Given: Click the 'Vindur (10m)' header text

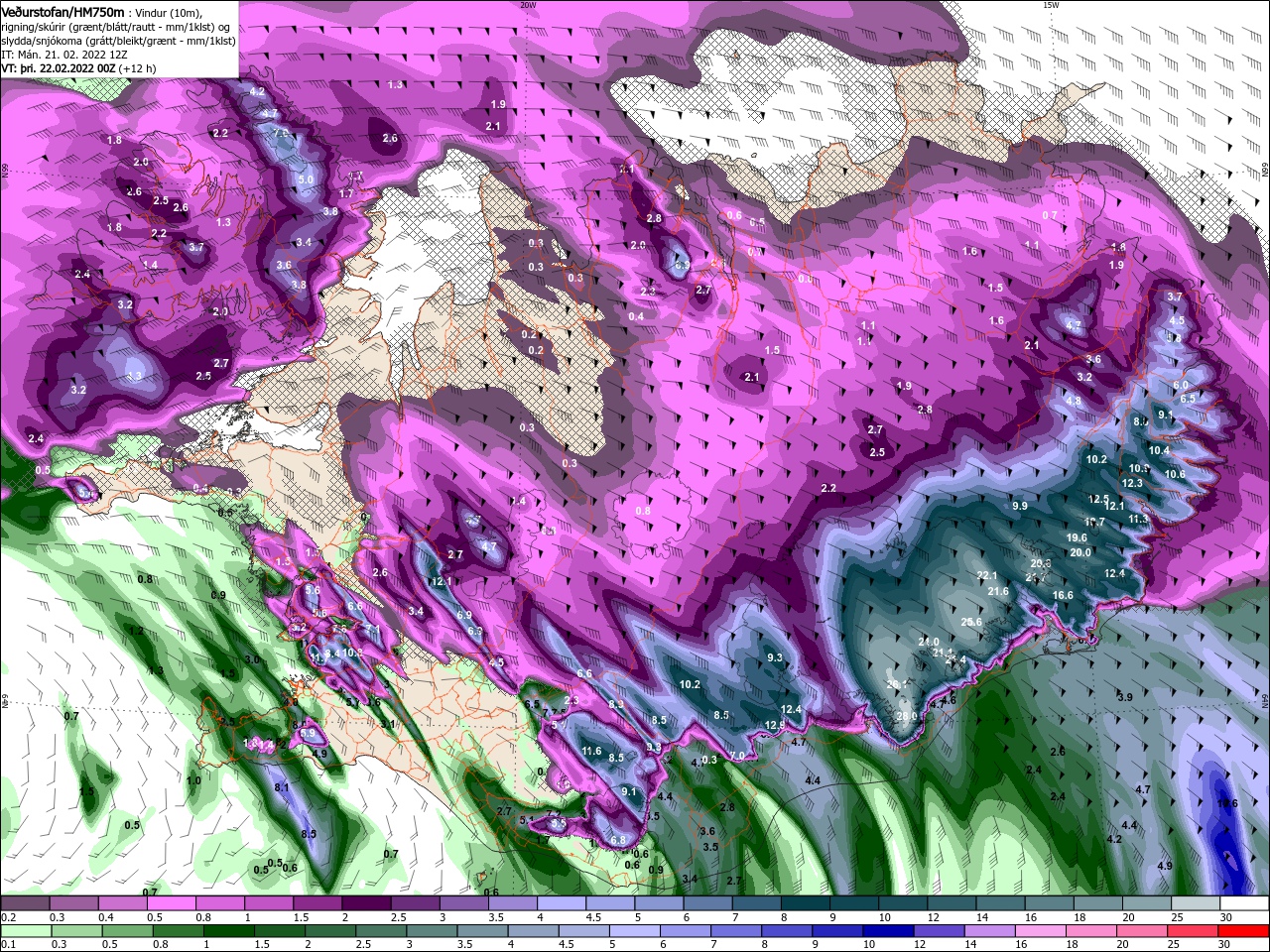Looking at the screenshot, I should coord(170,12).
